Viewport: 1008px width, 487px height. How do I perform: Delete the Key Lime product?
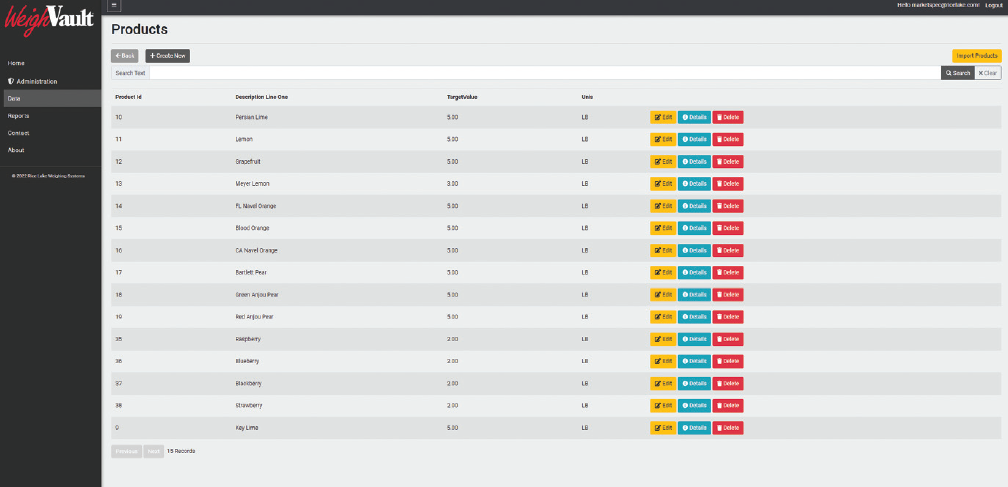[x=728, y=428]
